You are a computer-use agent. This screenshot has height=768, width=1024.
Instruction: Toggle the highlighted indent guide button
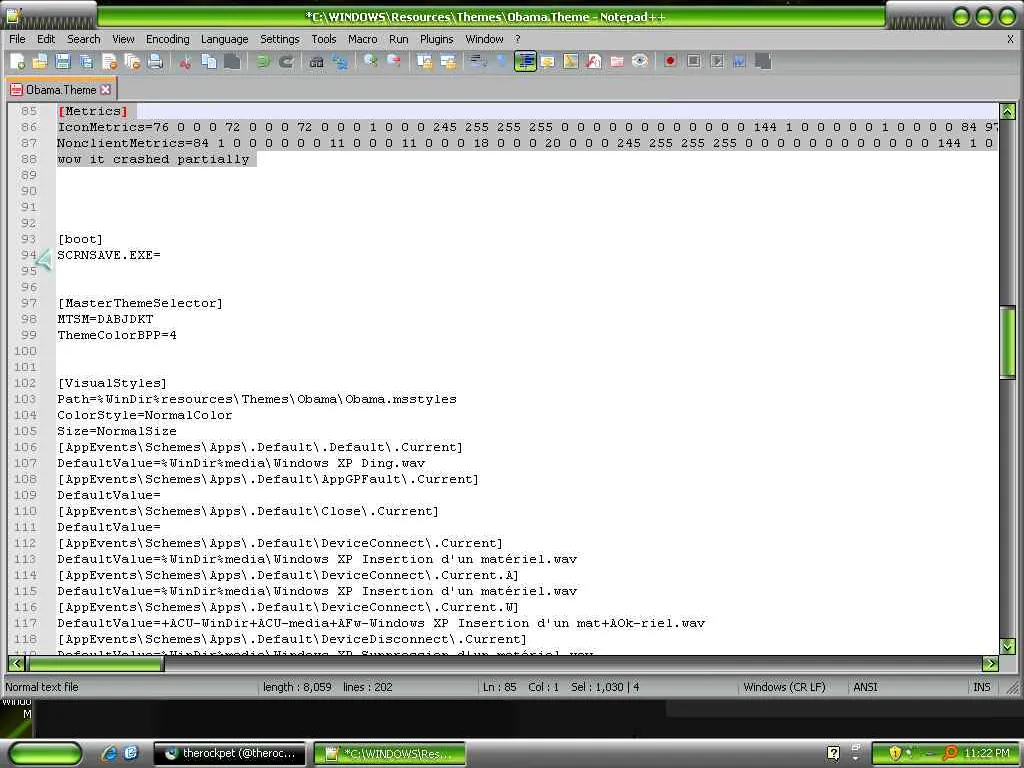(525, 61)
